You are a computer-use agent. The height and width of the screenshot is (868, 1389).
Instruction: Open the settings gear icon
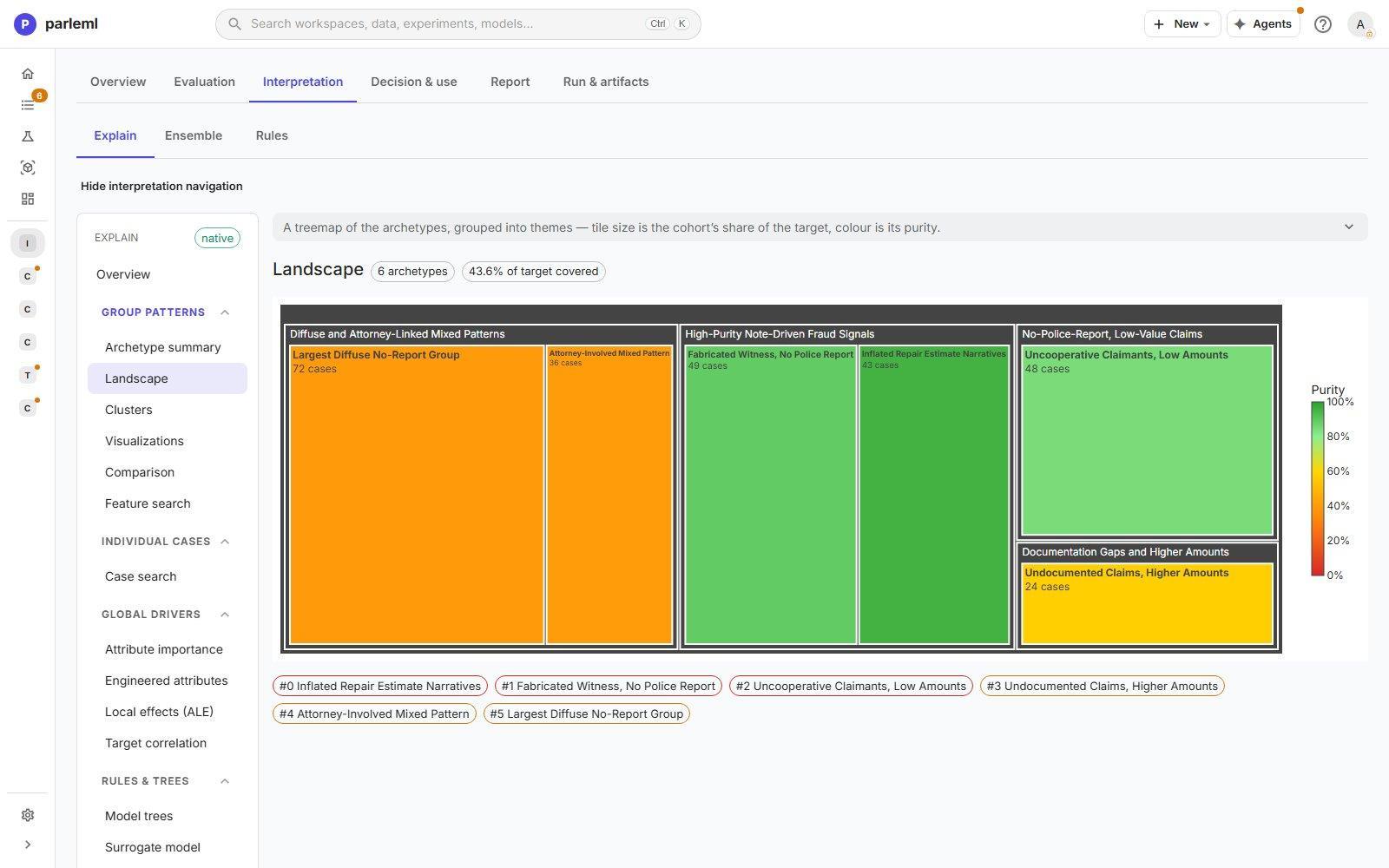28,815
